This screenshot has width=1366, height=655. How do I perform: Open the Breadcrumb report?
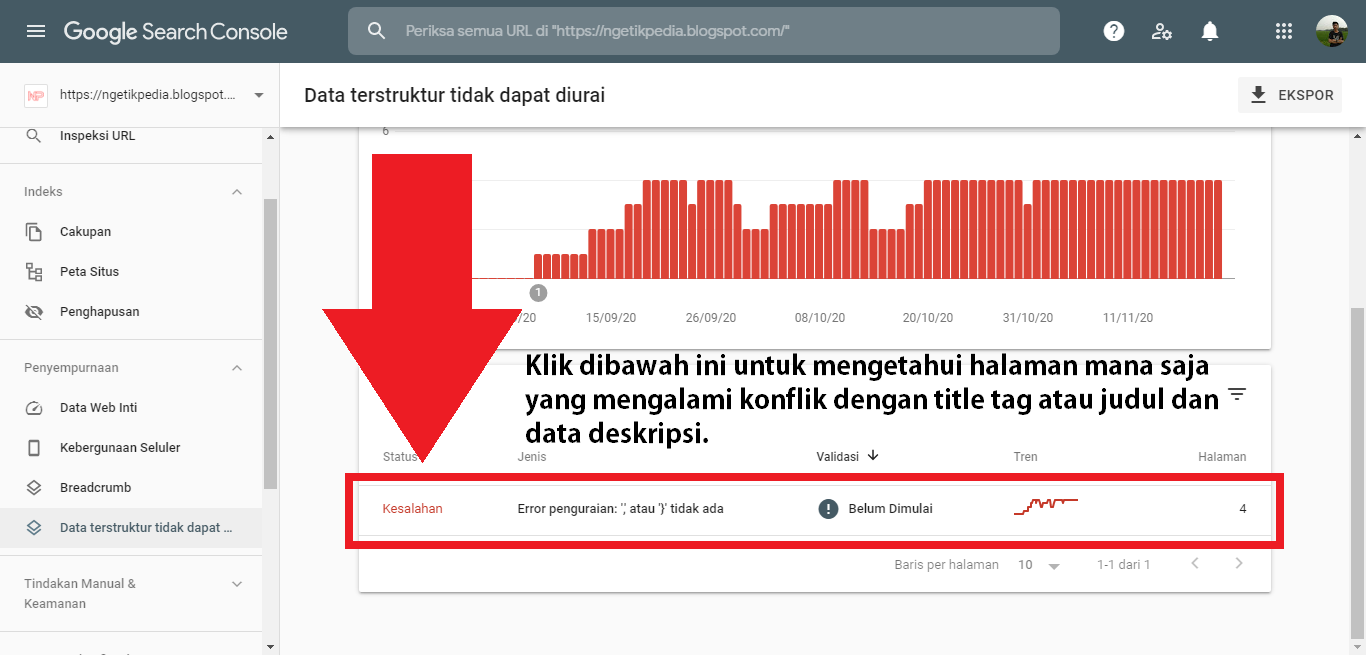tap(131, 488)
